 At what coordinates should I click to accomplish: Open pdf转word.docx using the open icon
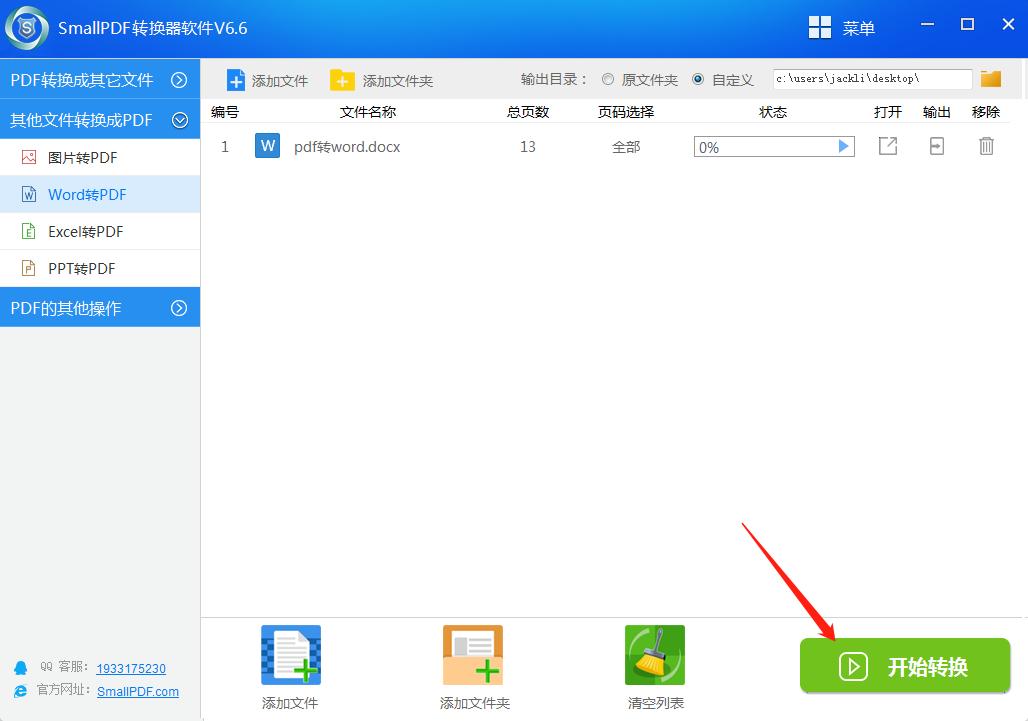[x=887, y=146]
